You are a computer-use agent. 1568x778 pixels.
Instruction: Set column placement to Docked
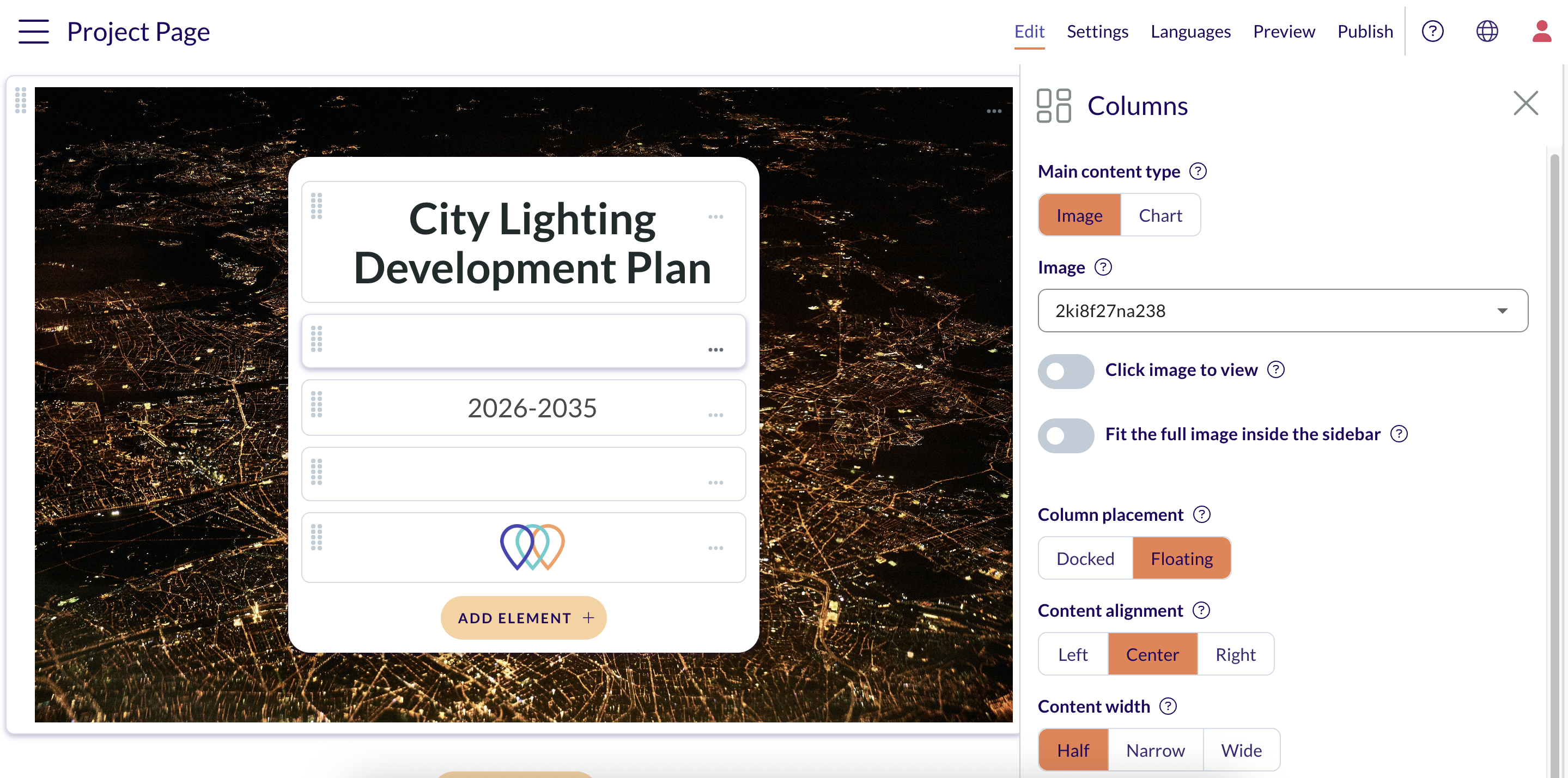(x=1085, y=558)
